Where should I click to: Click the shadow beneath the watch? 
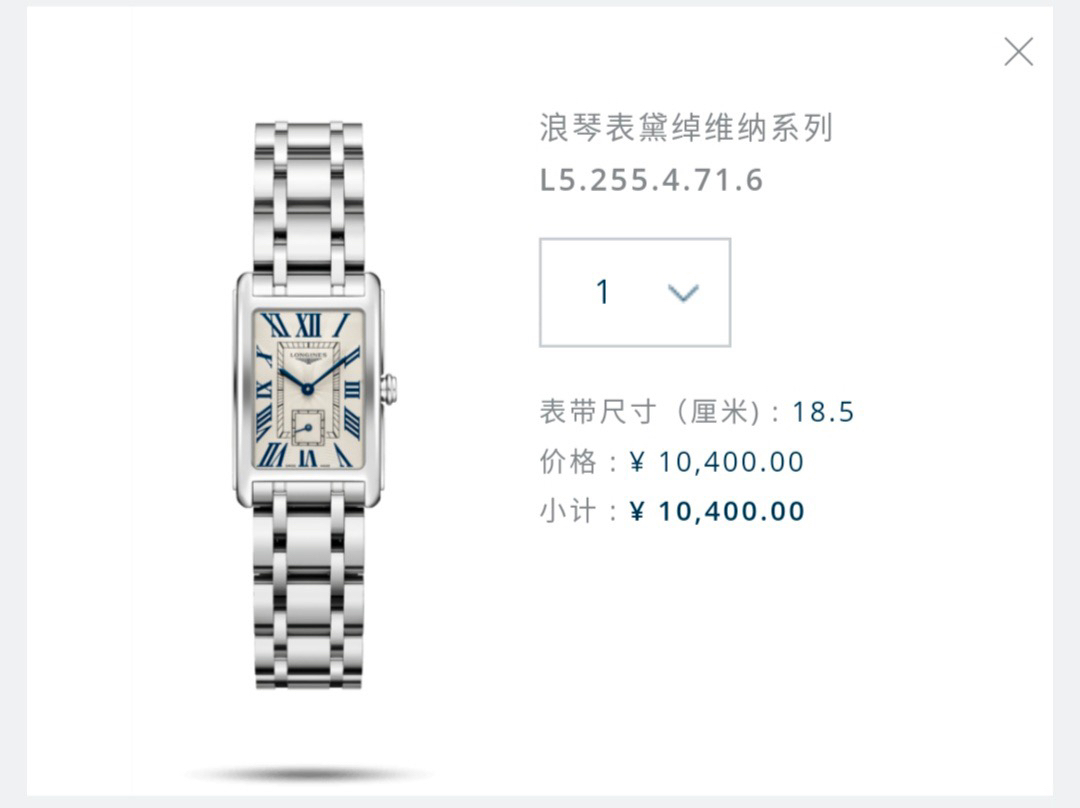tap(308, 774)
